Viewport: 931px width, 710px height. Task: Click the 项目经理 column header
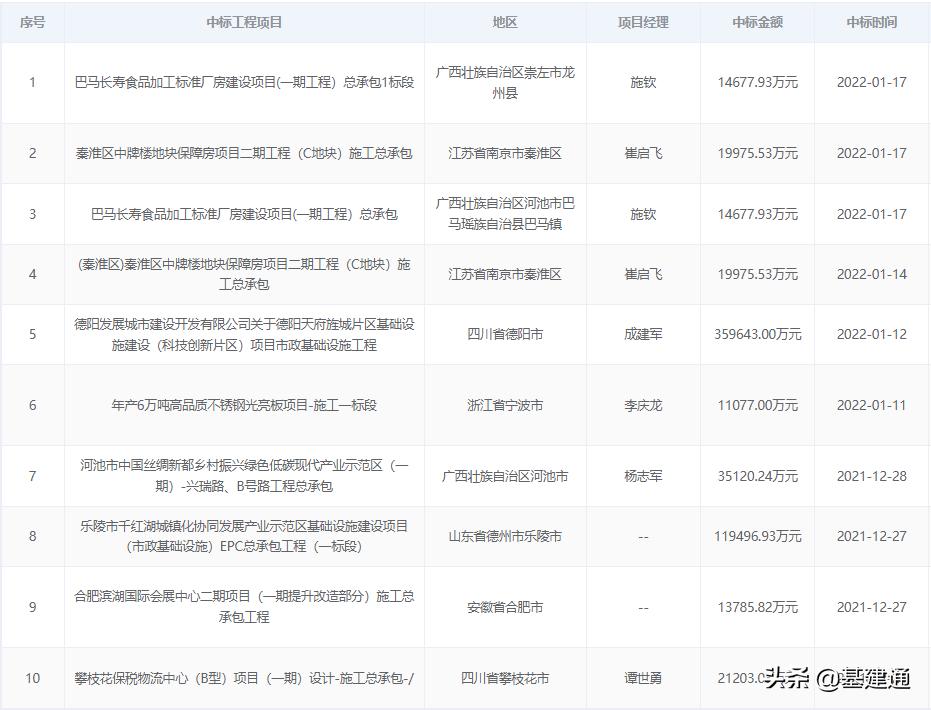(x=643, y=21)
